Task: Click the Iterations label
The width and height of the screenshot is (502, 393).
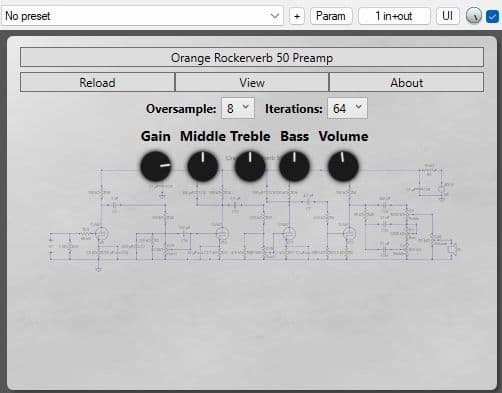Action: click(294, 109)
